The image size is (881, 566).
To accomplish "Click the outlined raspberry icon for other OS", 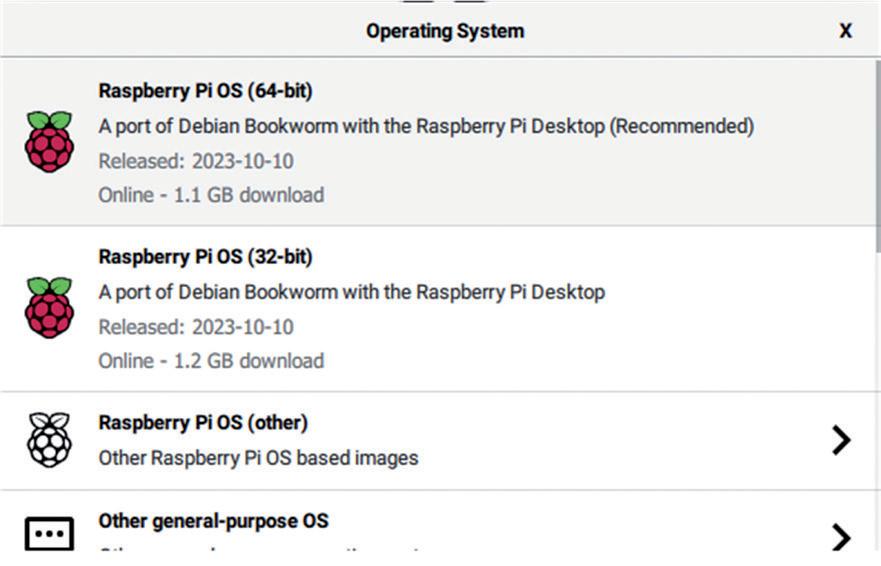I will point(49,440).
